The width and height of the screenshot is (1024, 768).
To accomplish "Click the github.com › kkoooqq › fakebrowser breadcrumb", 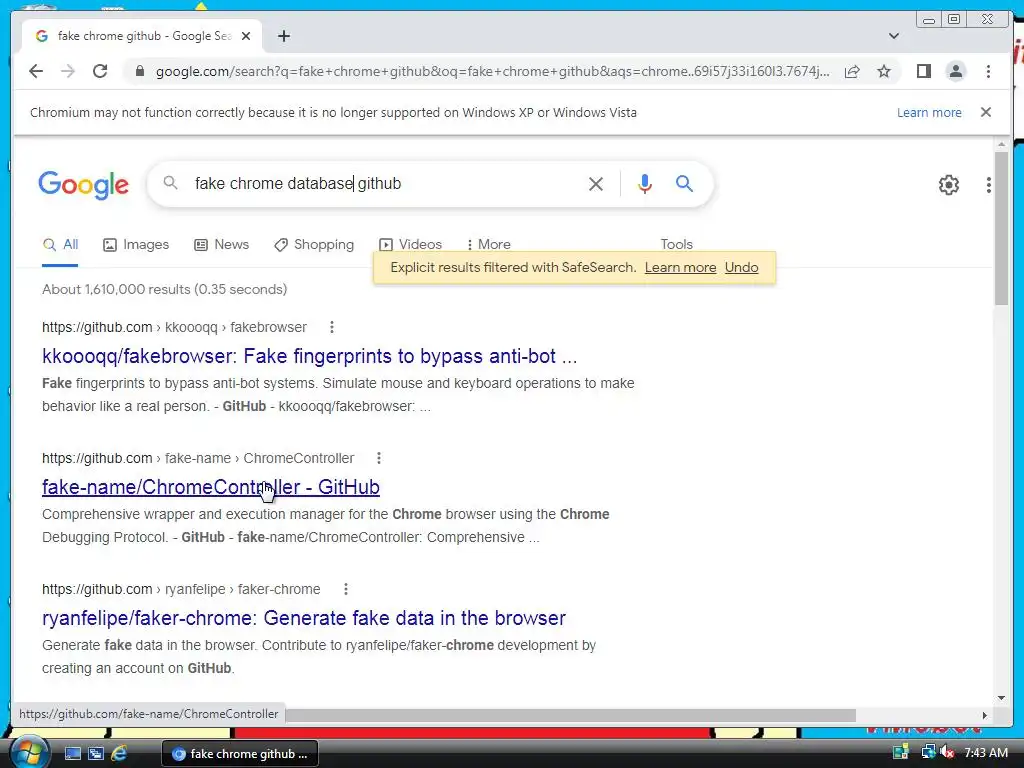I will coord(174,327).
